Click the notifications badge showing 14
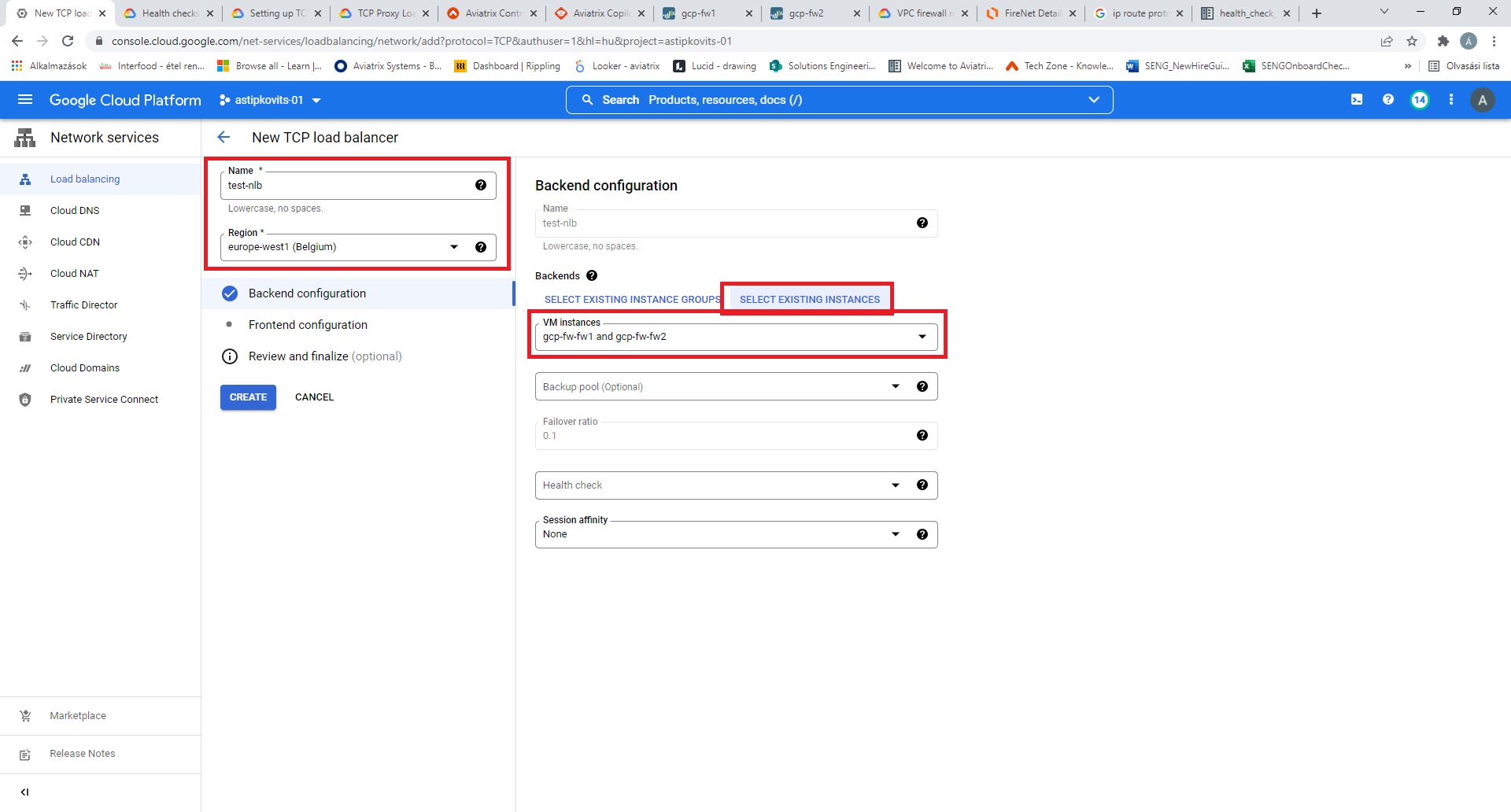The height and width of the screenshot is (812, 1511). pyautogui.click(x=1420, y=100)
